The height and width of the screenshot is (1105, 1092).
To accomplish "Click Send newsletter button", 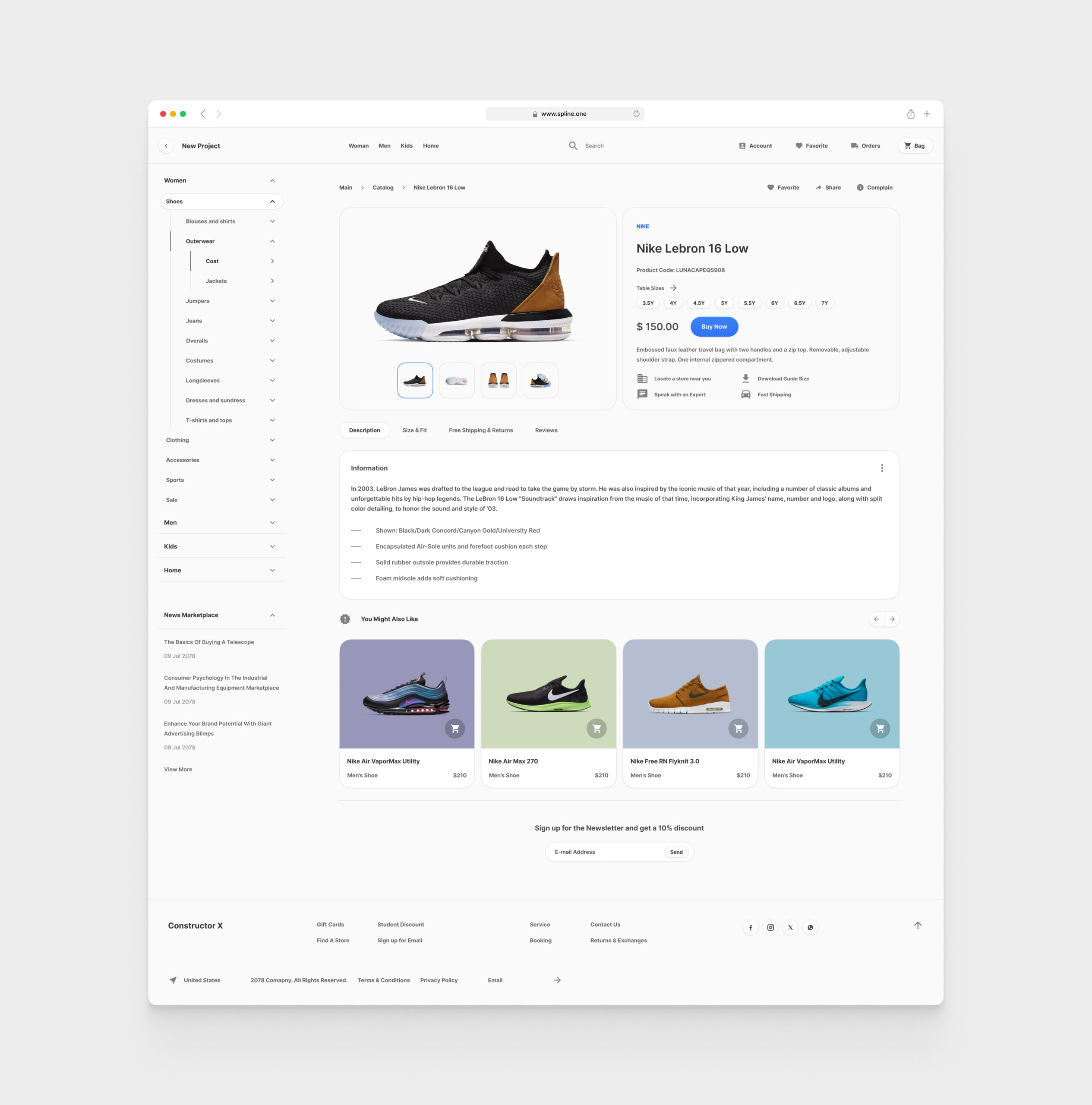I will tap(676, 852).
